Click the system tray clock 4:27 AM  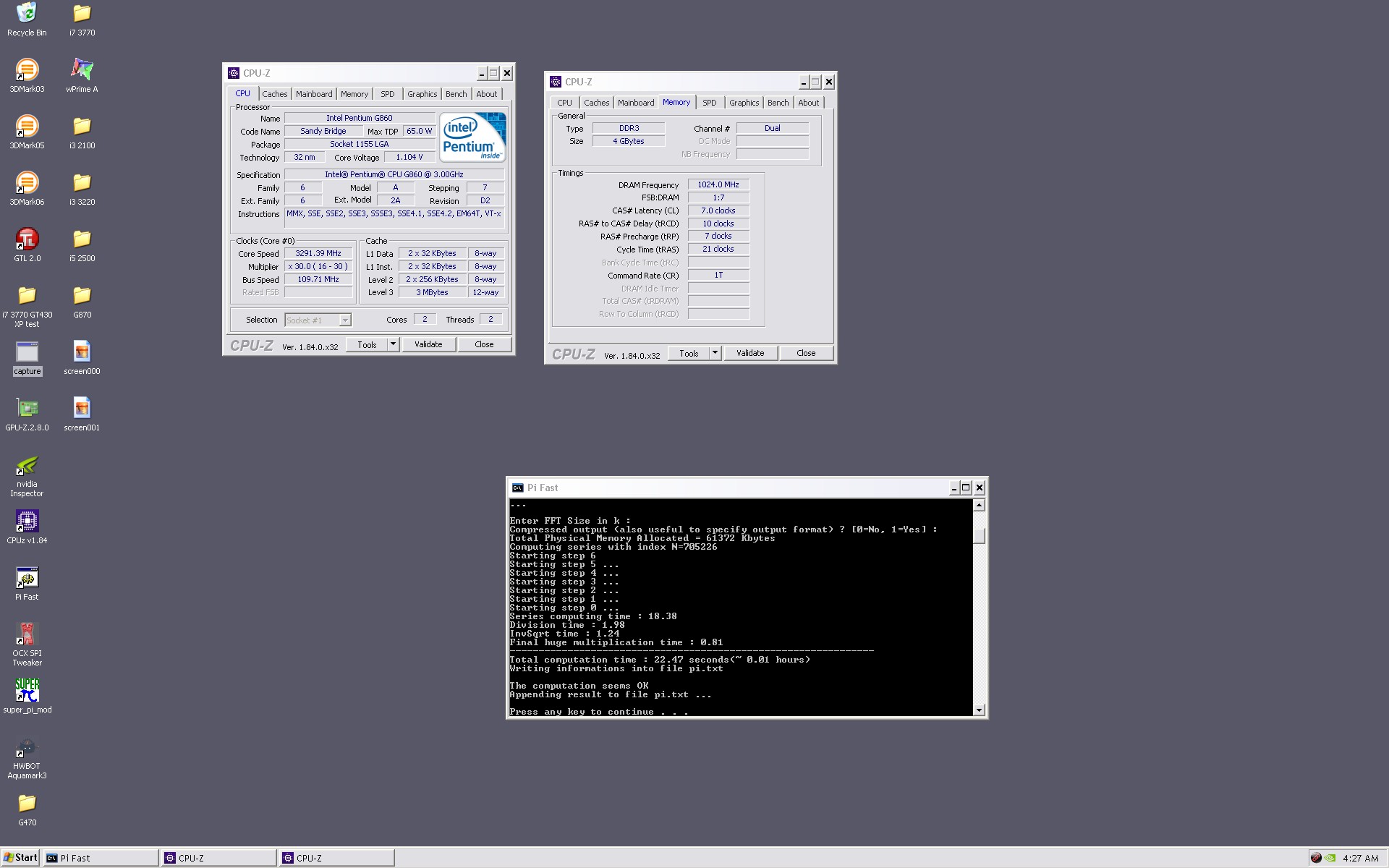(1360, 858)
